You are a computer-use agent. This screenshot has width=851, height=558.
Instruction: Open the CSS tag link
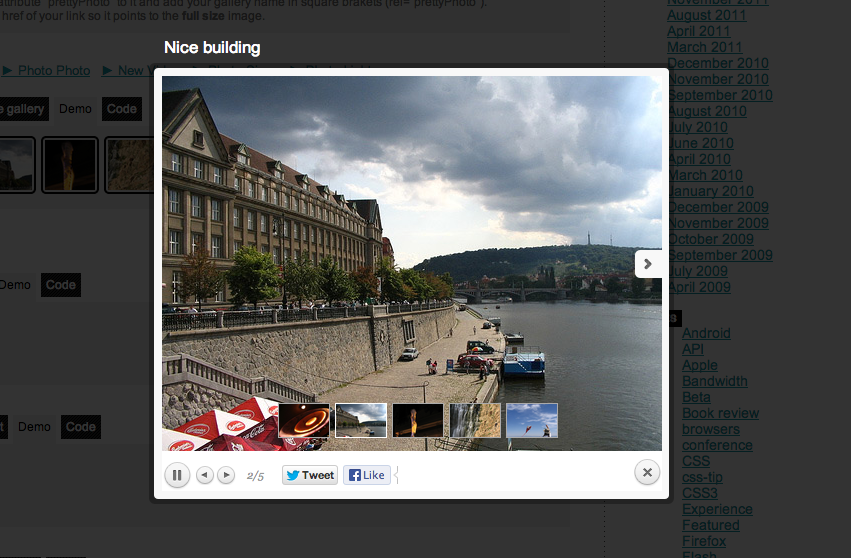click(696, 461)
